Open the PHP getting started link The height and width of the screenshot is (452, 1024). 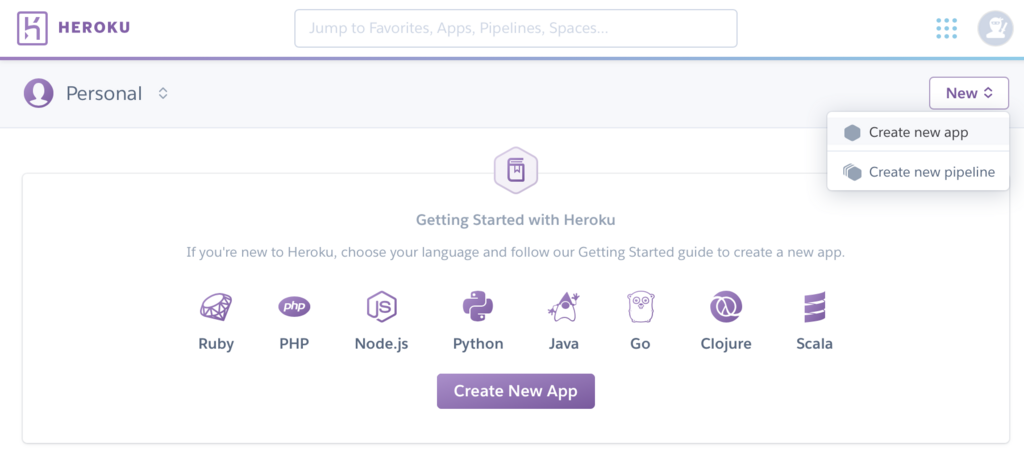click(294, 344)
